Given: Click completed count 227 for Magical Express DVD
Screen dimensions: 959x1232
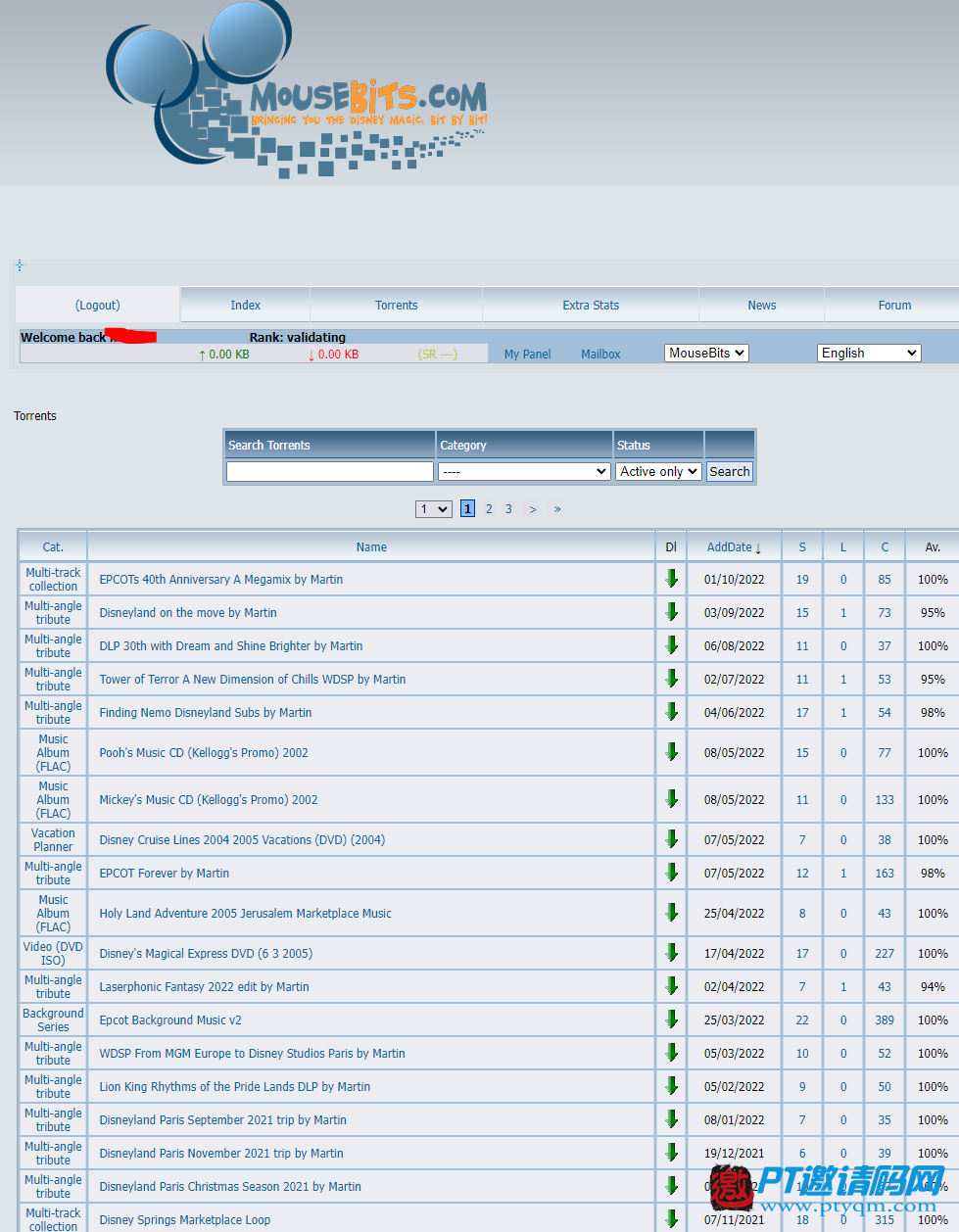Looking at the screenshot, I should coord(885,953).
